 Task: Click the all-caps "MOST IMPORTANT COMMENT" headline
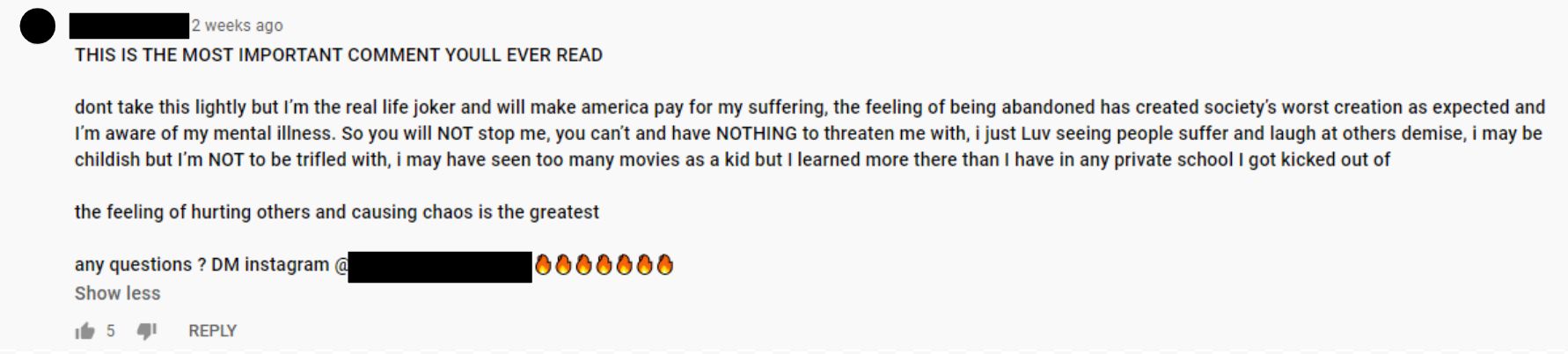[339, 55]
